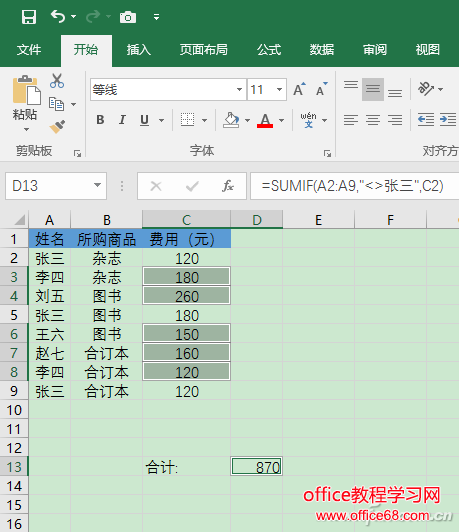Screen dimensions: 459x532
Task: Increase font size with large A icon
Action: tap(300, 89)
